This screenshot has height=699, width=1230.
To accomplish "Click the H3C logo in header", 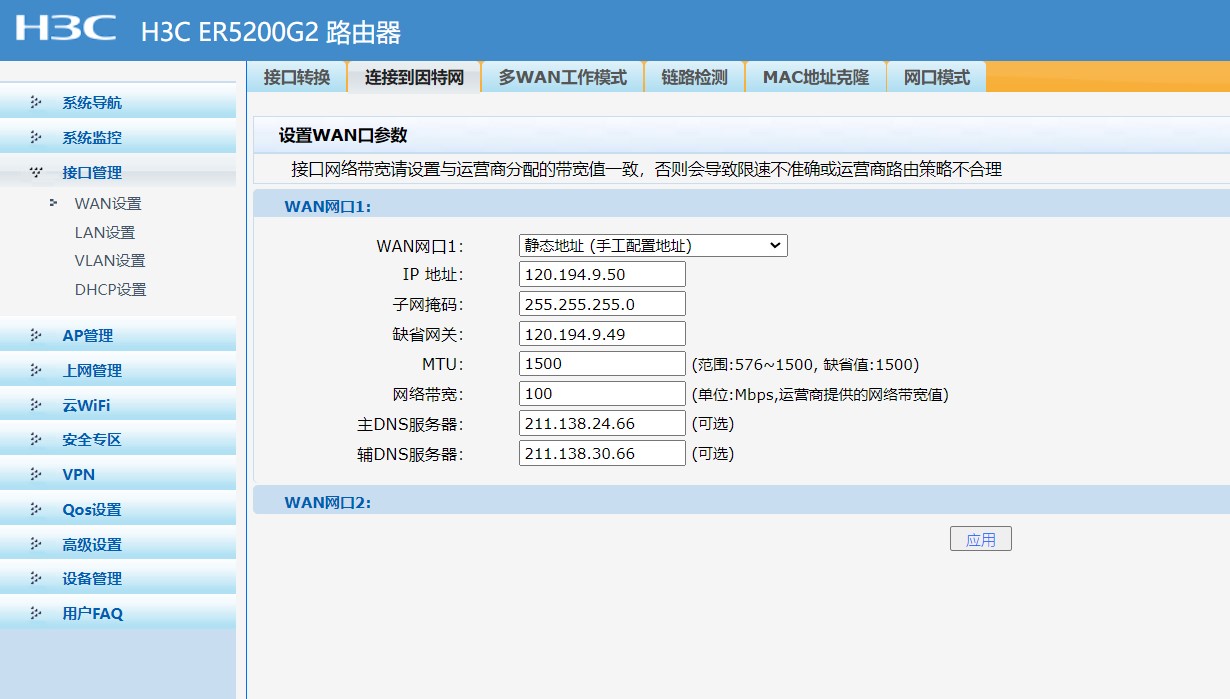I will point(66,28).
